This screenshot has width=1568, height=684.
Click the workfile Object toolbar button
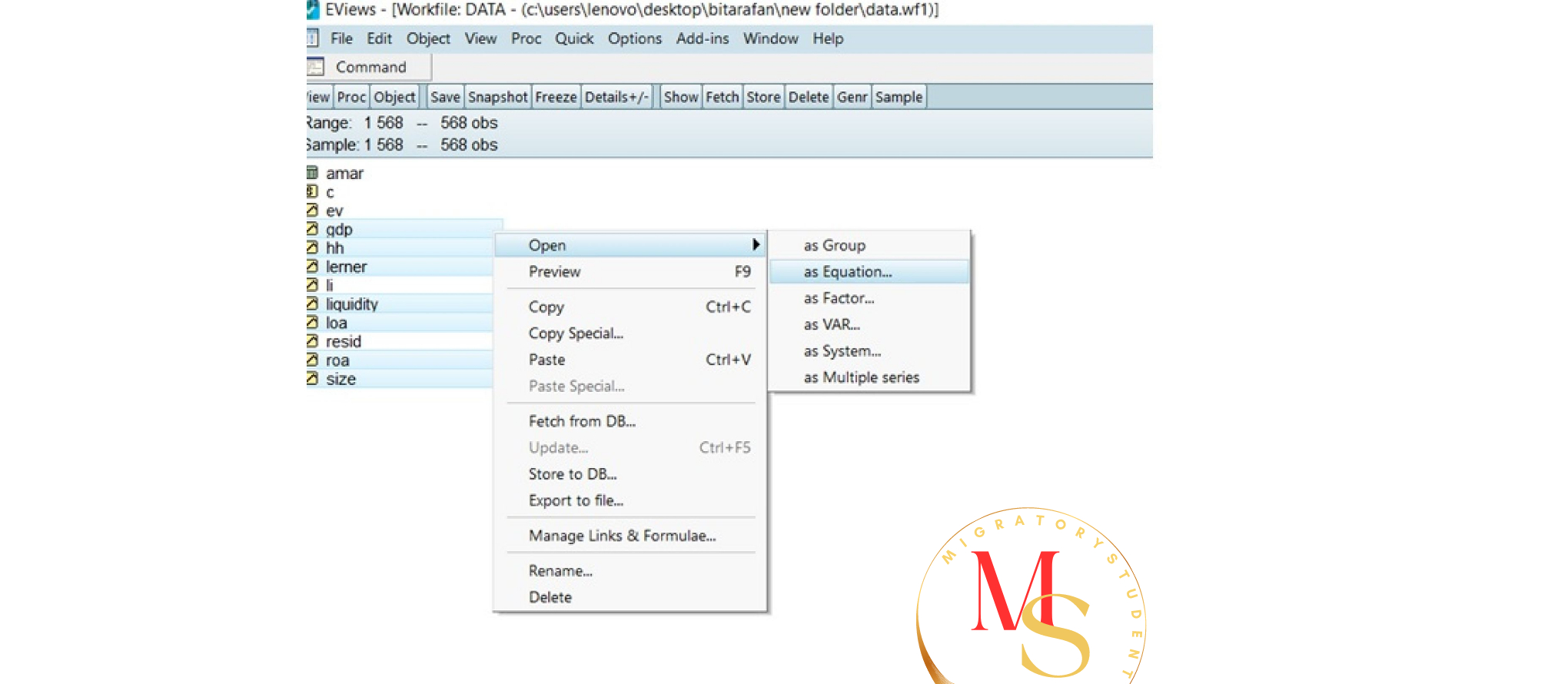pyautogui.click(x=394, y=97)
